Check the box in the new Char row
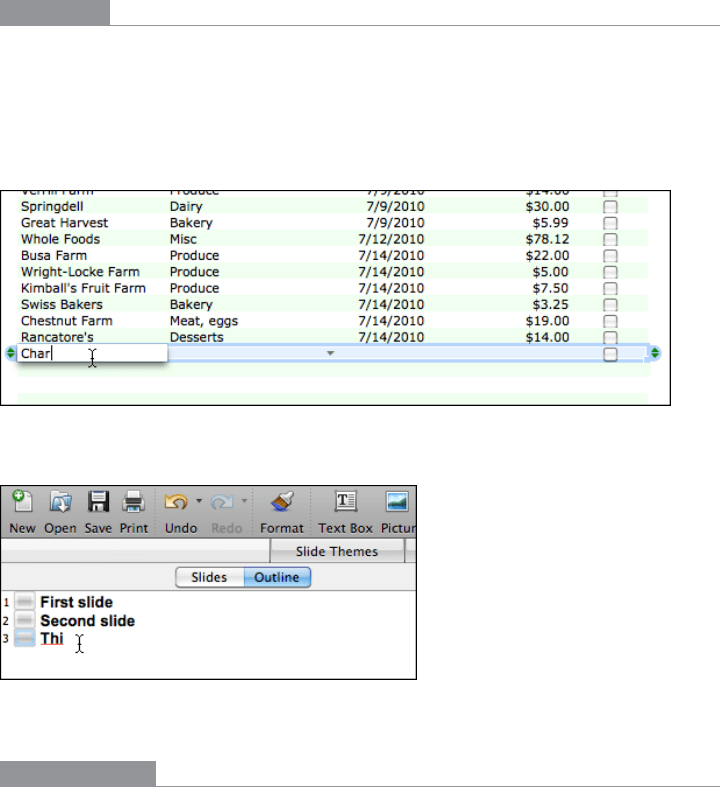The image size is (720, 787). point(610,354)
